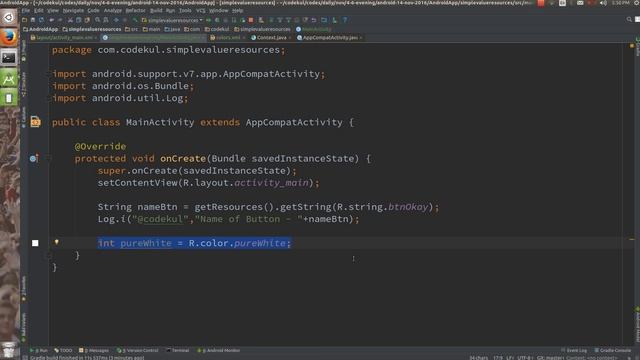Switch to the Context.java editor tab
This screenshot has height=360, width=640.
[x=271, y=38]
